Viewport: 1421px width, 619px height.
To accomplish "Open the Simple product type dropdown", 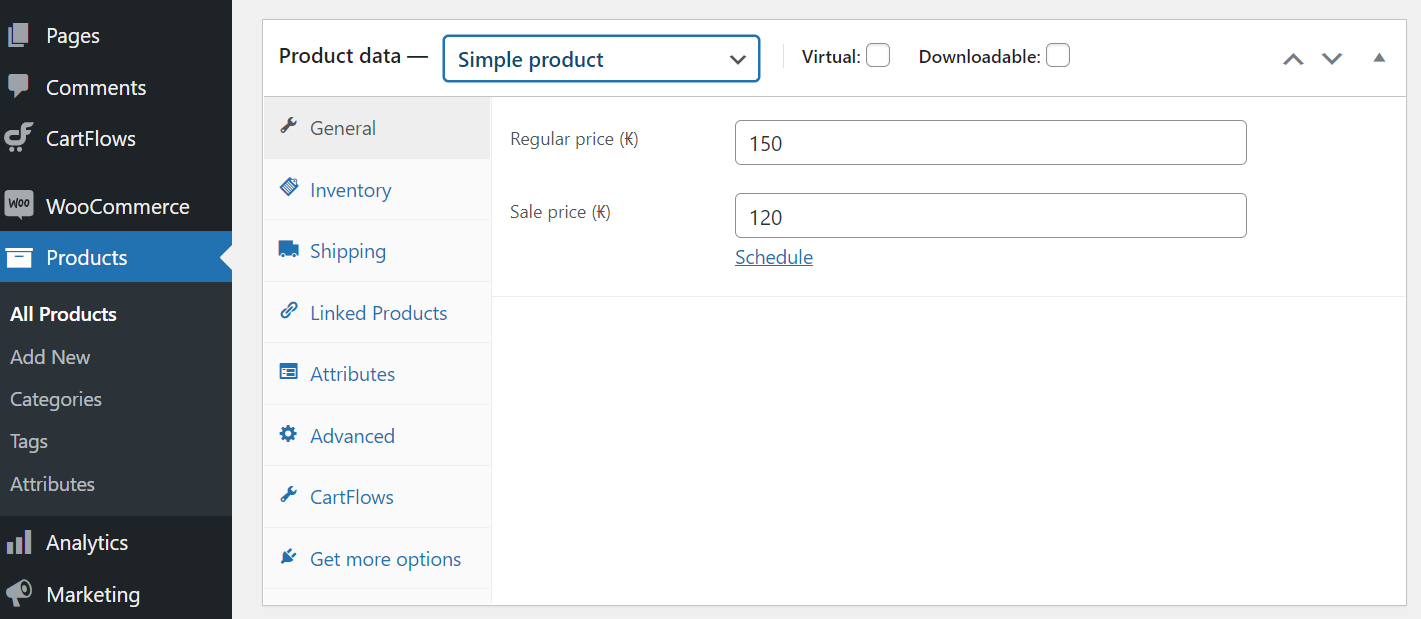I will (601, 59).
